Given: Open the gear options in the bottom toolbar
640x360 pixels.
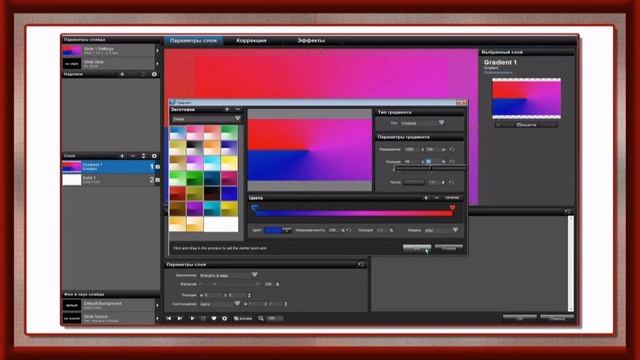Looking at the screenshot, I should [224, 318].
